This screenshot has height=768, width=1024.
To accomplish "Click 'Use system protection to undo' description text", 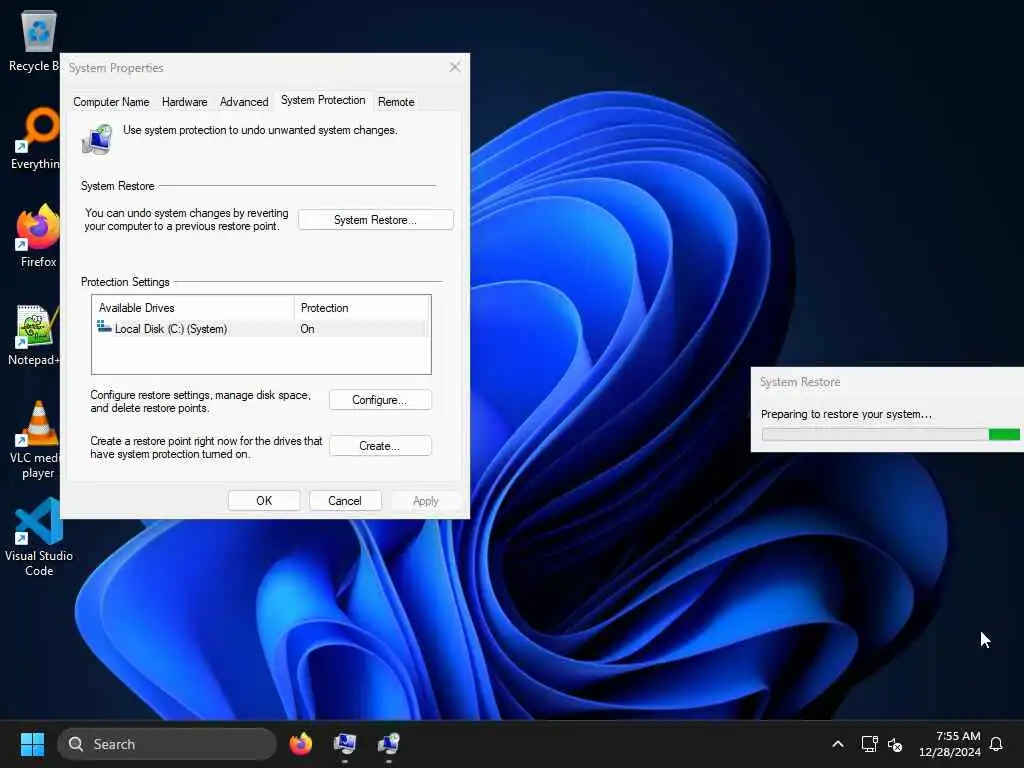I will [260, 130].
